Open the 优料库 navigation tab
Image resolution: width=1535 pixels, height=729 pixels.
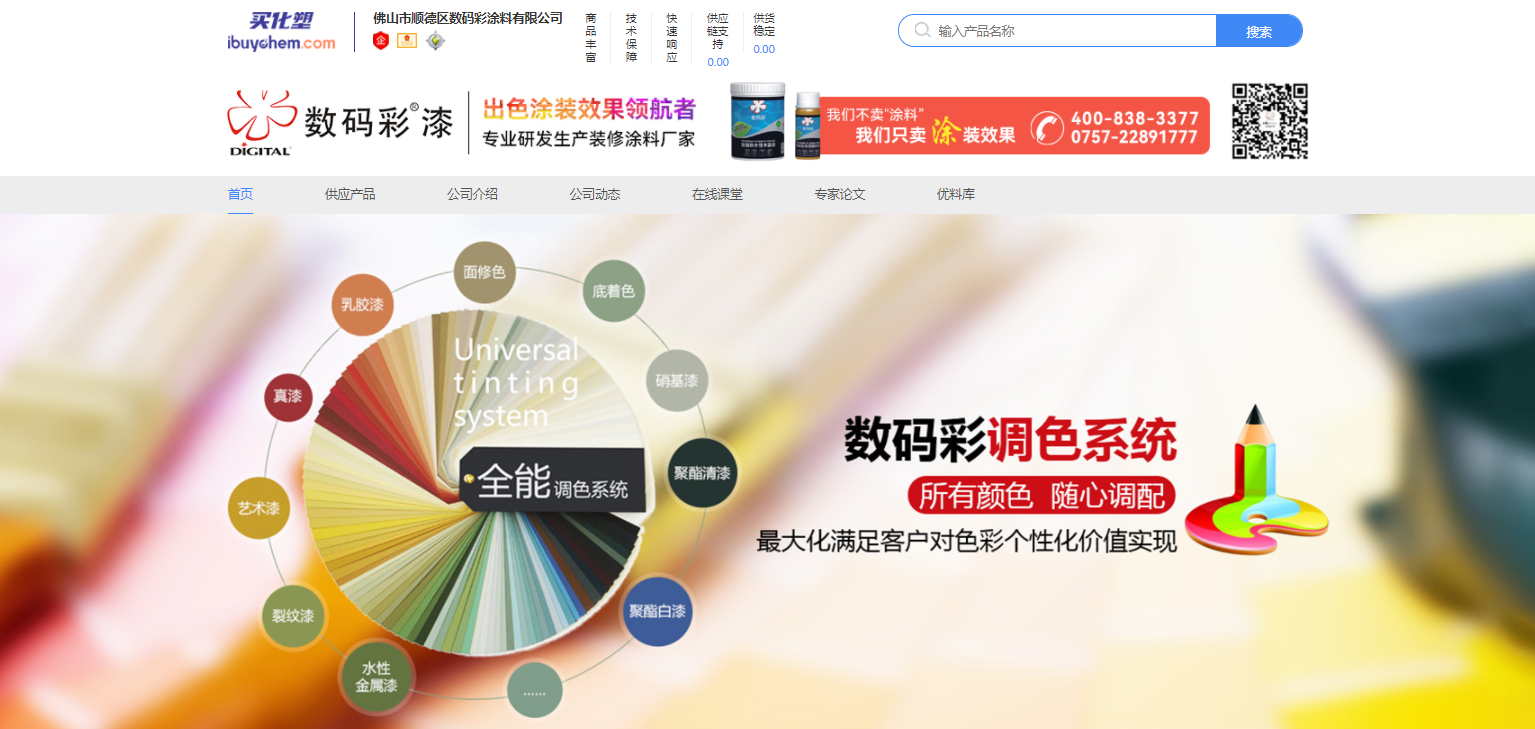(956, 194)
